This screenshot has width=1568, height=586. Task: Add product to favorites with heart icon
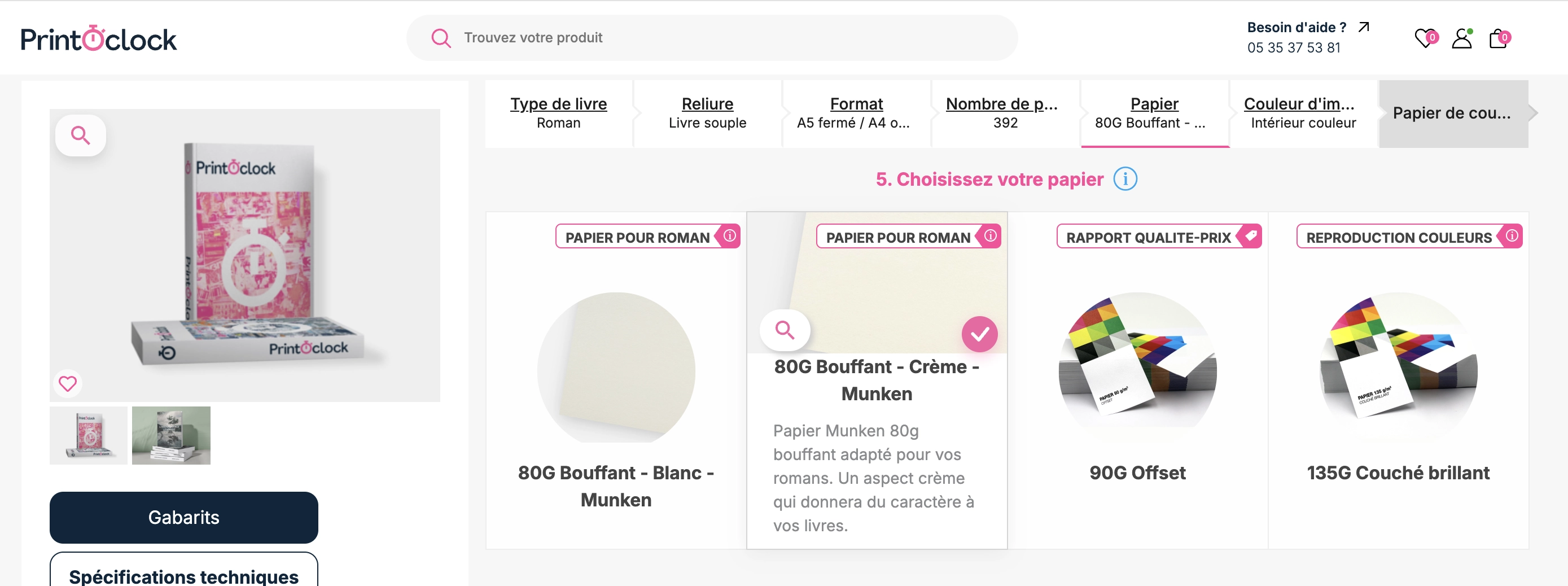click(x=68, y=383)
